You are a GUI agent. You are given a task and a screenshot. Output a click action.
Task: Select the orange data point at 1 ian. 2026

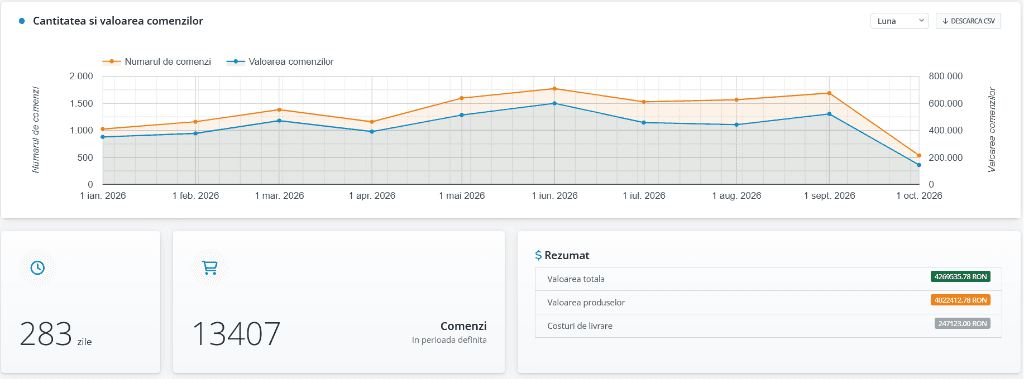click(x=103, y=129)
